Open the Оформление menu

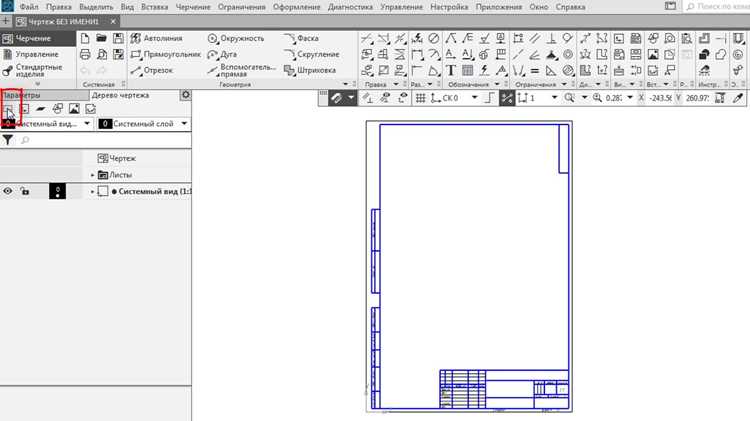point(297,7)
